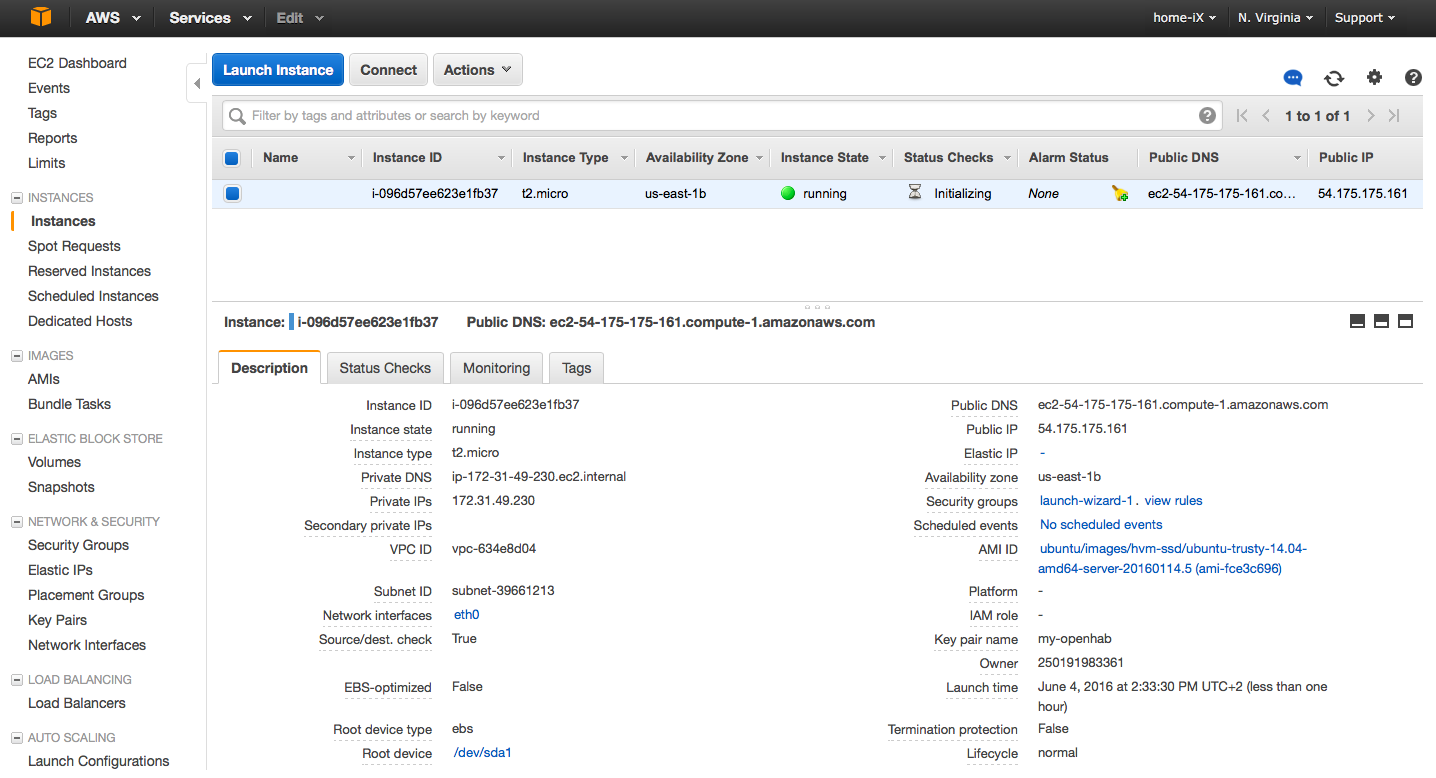The height and width of the screenshot is (778, 1436).
Task: Click the magnifier icon in filter box
Action: pos(237,116)
